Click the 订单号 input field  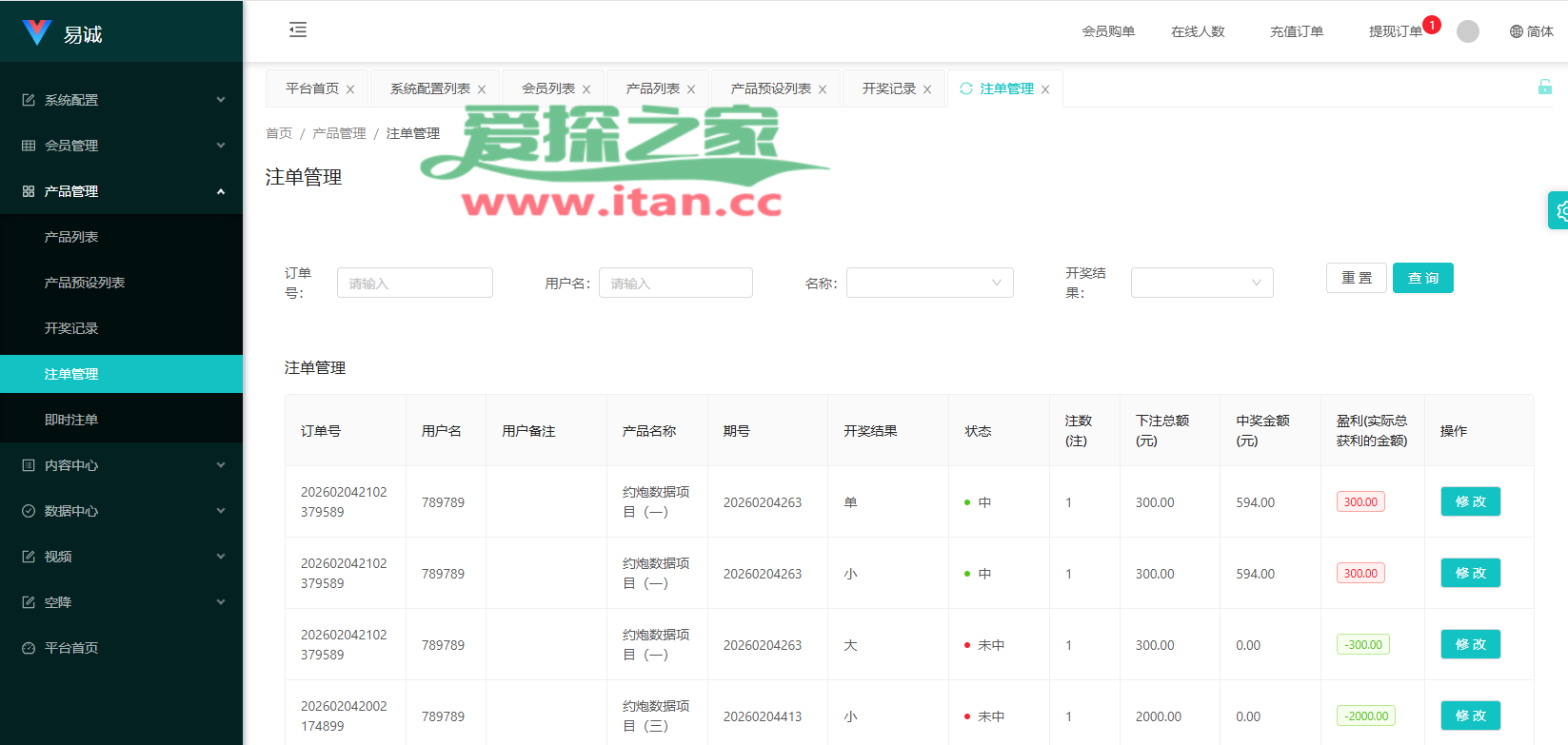point(414,283)
